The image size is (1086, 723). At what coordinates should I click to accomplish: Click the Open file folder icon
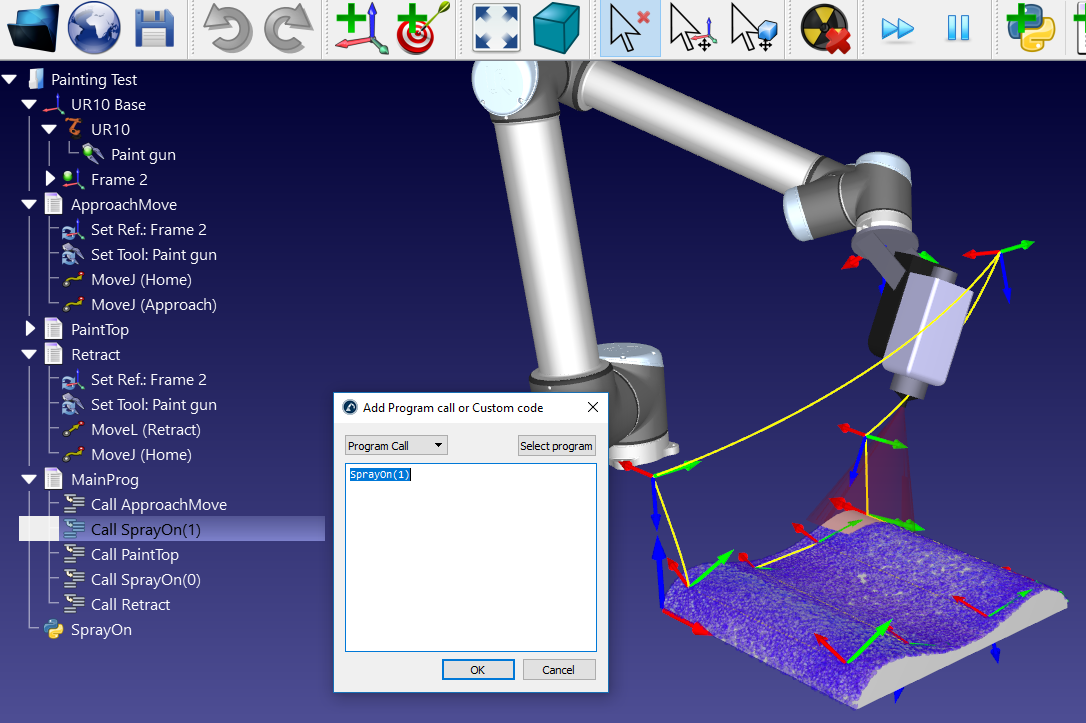click(34, 28)
